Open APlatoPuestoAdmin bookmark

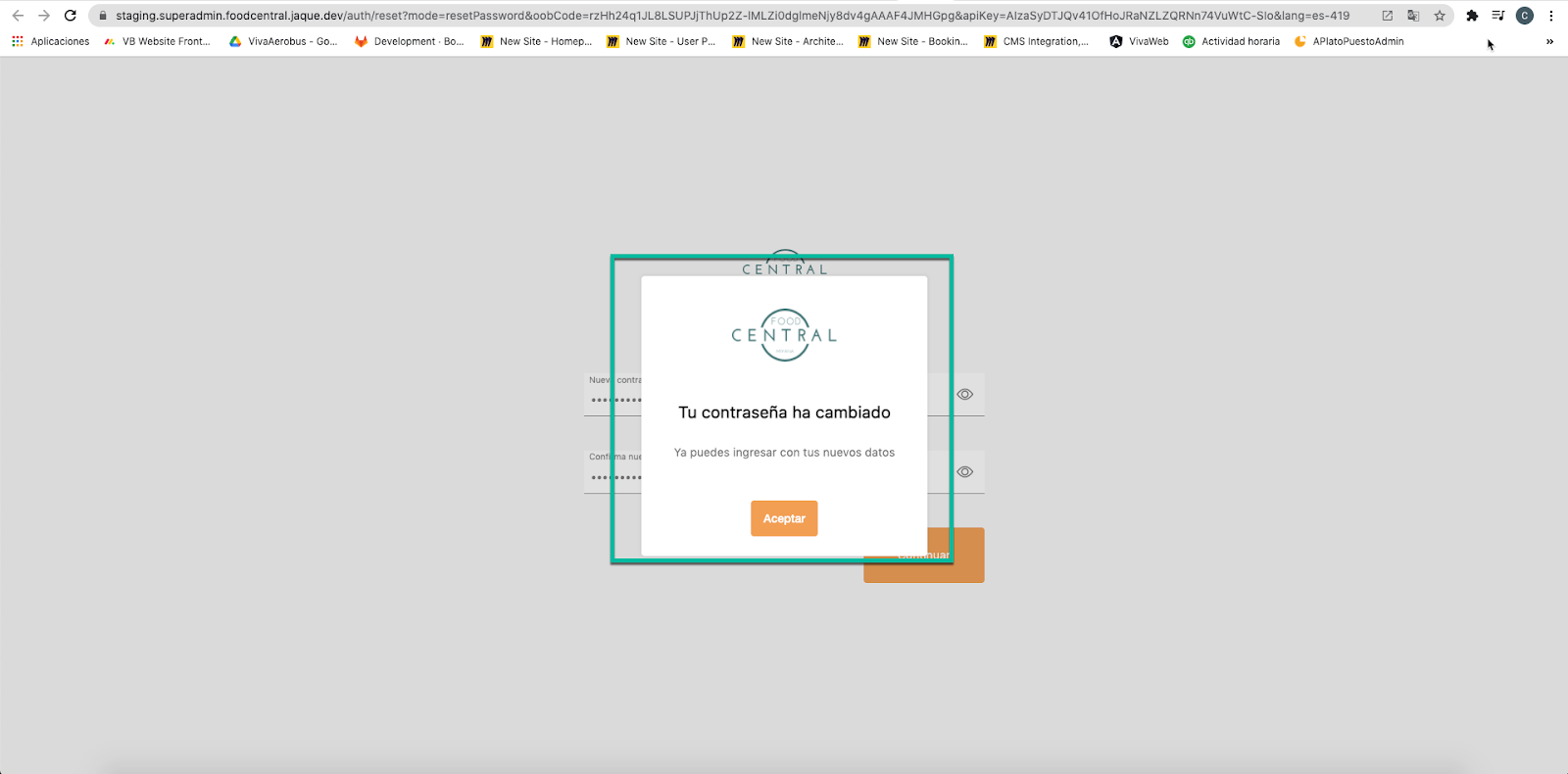1349,41
